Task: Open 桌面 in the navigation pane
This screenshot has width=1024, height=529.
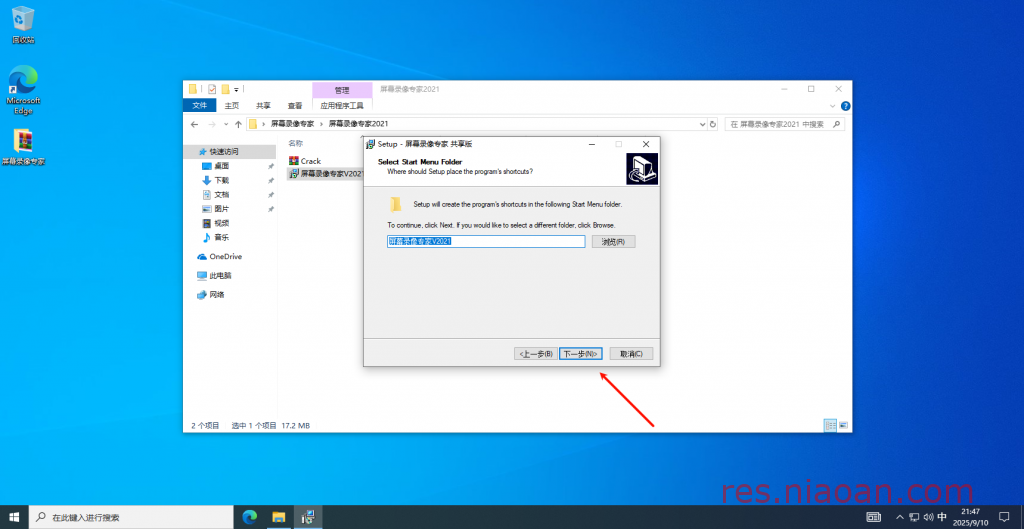Action: click(221, 166)
